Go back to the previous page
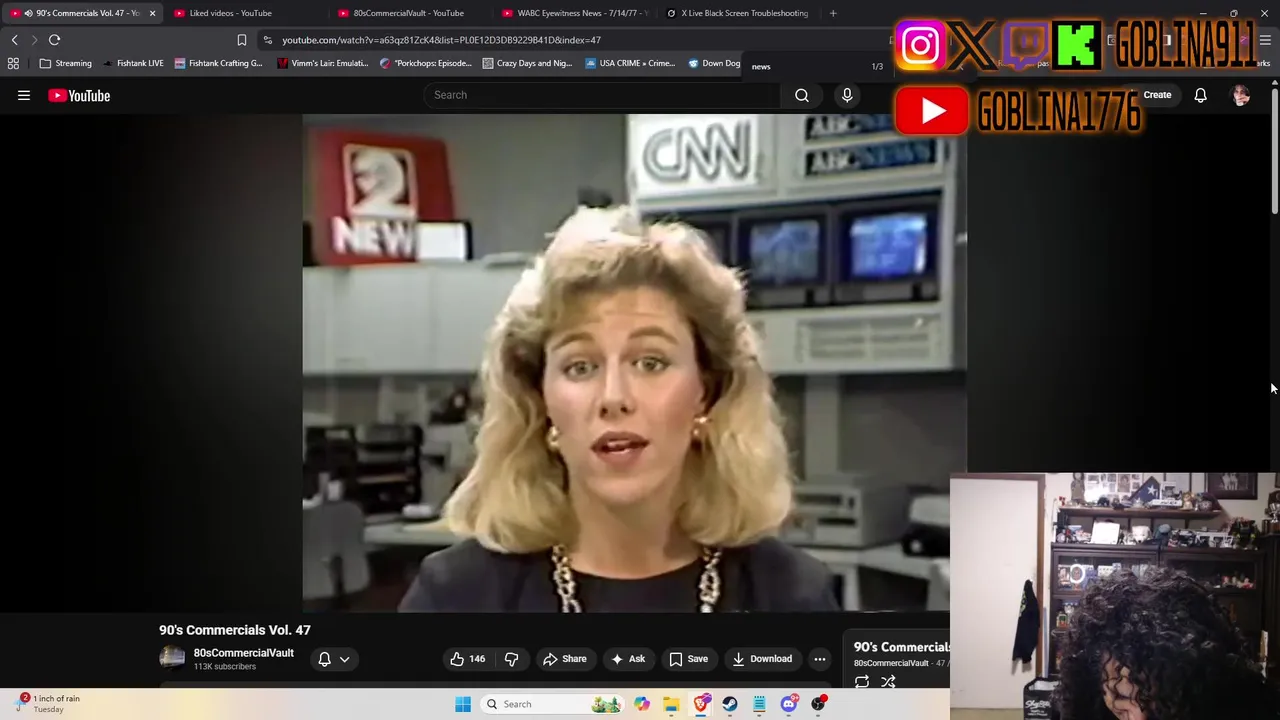The width and height of the screenshot is (1280, 720). click(14, 40)
